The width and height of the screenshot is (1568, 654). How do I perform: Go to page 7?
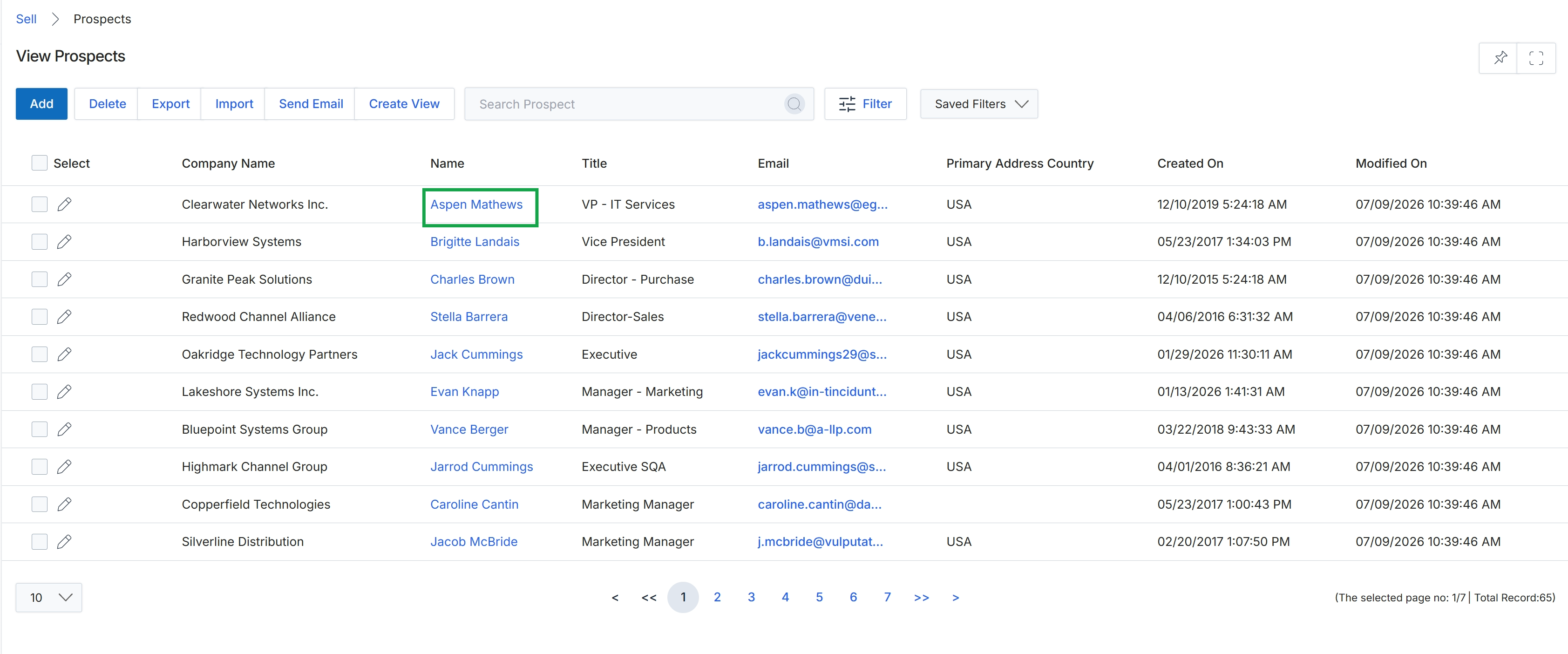tap(888, 597)
